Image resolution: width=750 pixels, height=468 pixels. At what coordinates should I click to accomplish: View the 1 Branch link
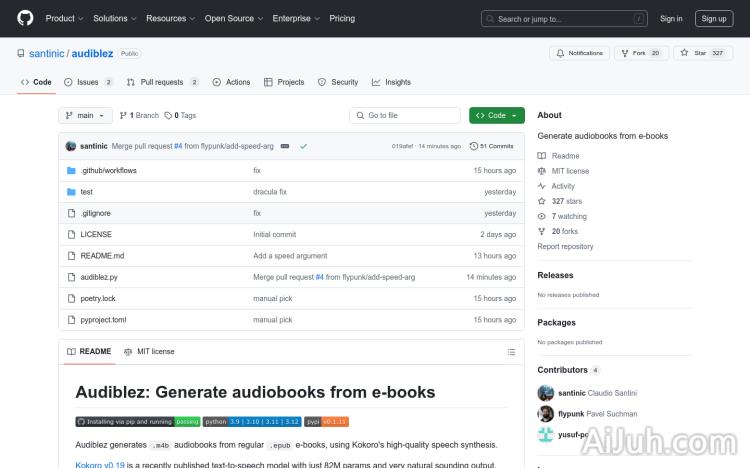[x=139, y=115]
